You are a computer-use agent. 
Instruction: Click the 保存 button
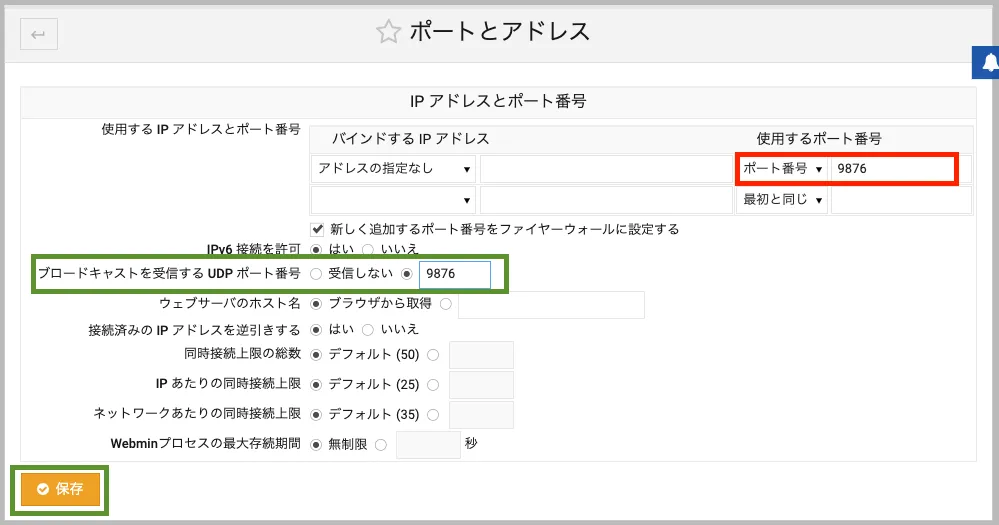point(60,489)
